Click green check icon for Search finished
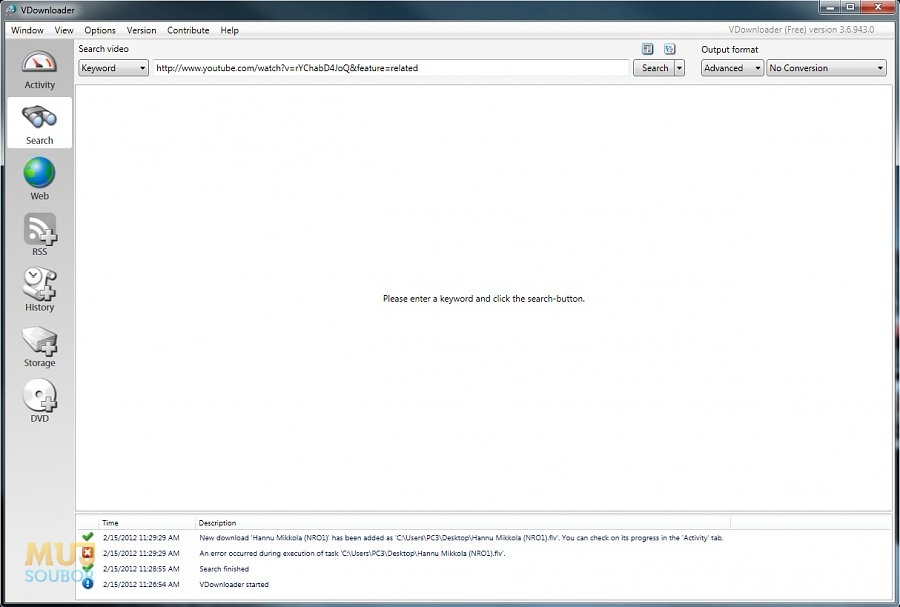Viewport: 900px width, 607px height. pyautogui.click(x=87, y=568)
